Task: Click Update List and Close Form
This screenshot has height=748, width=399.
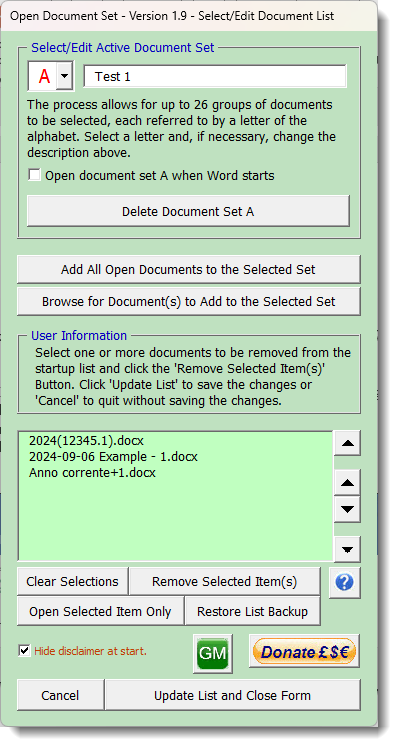Action: (x=232, y=695)
